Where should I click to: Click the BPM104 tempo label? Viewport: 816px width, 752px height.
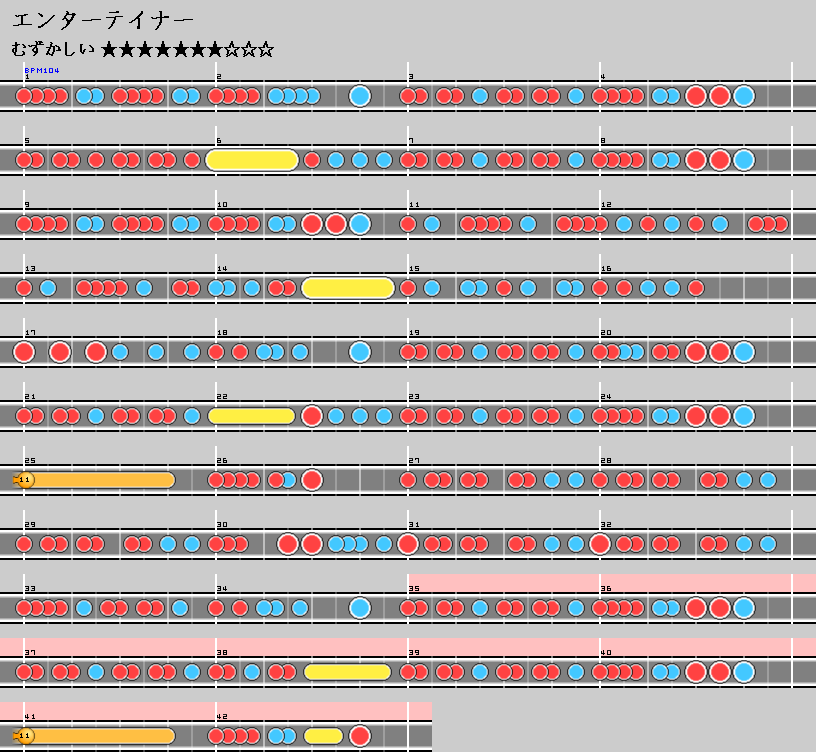coord(42,71)
